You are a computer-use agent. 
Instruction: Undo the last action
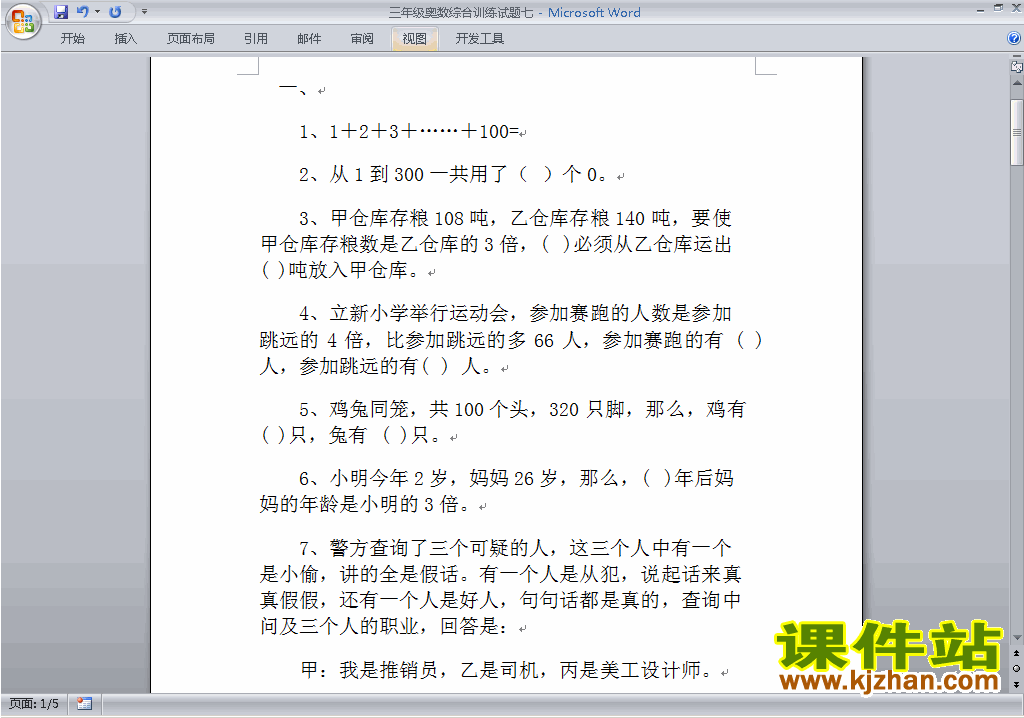pyautogui.click(x=83, y=12)
